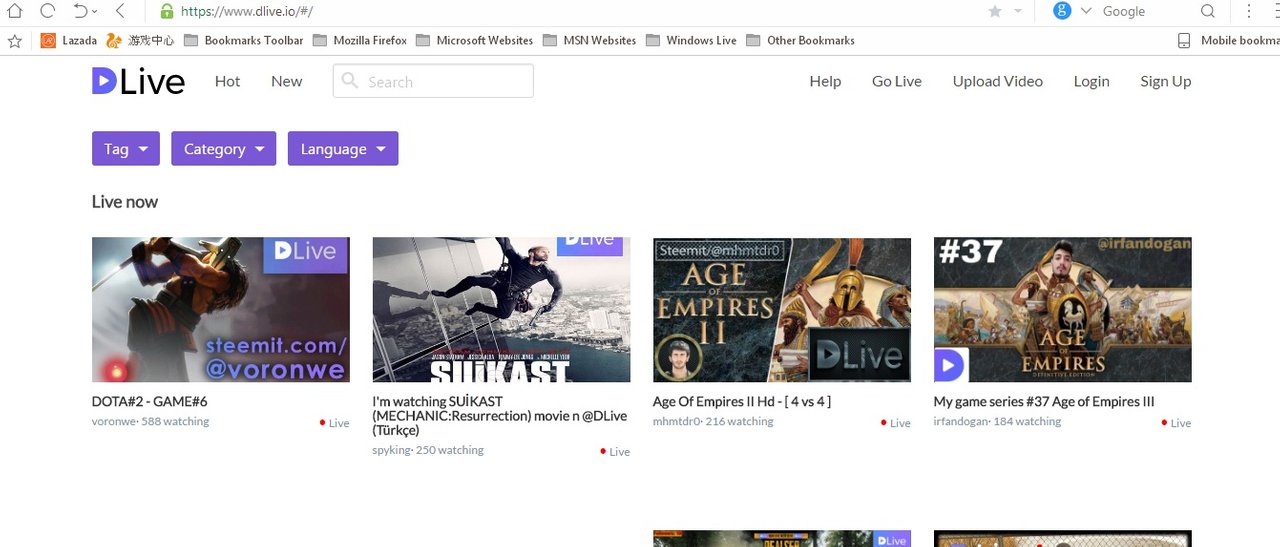Click the browser search magnifier icon
This screenshot has height=547, width=1280.
click(1208, 11)
